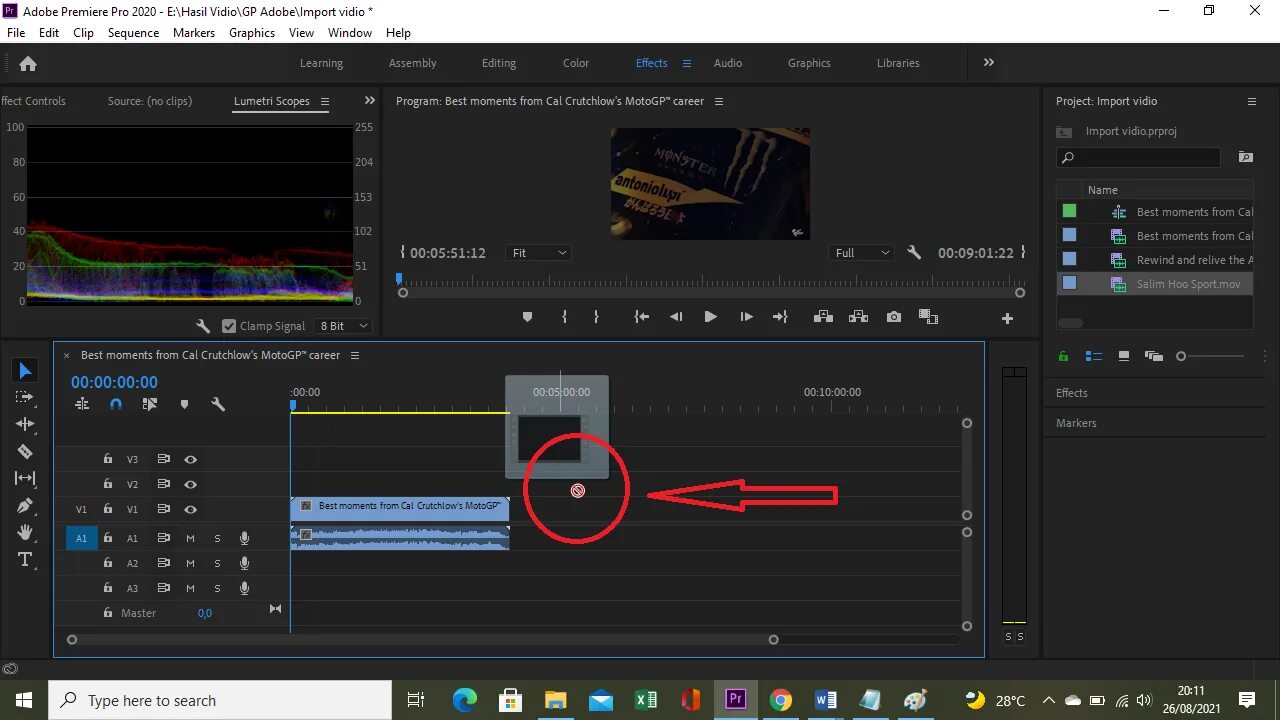Select the Razor tool

pos(25,451)
